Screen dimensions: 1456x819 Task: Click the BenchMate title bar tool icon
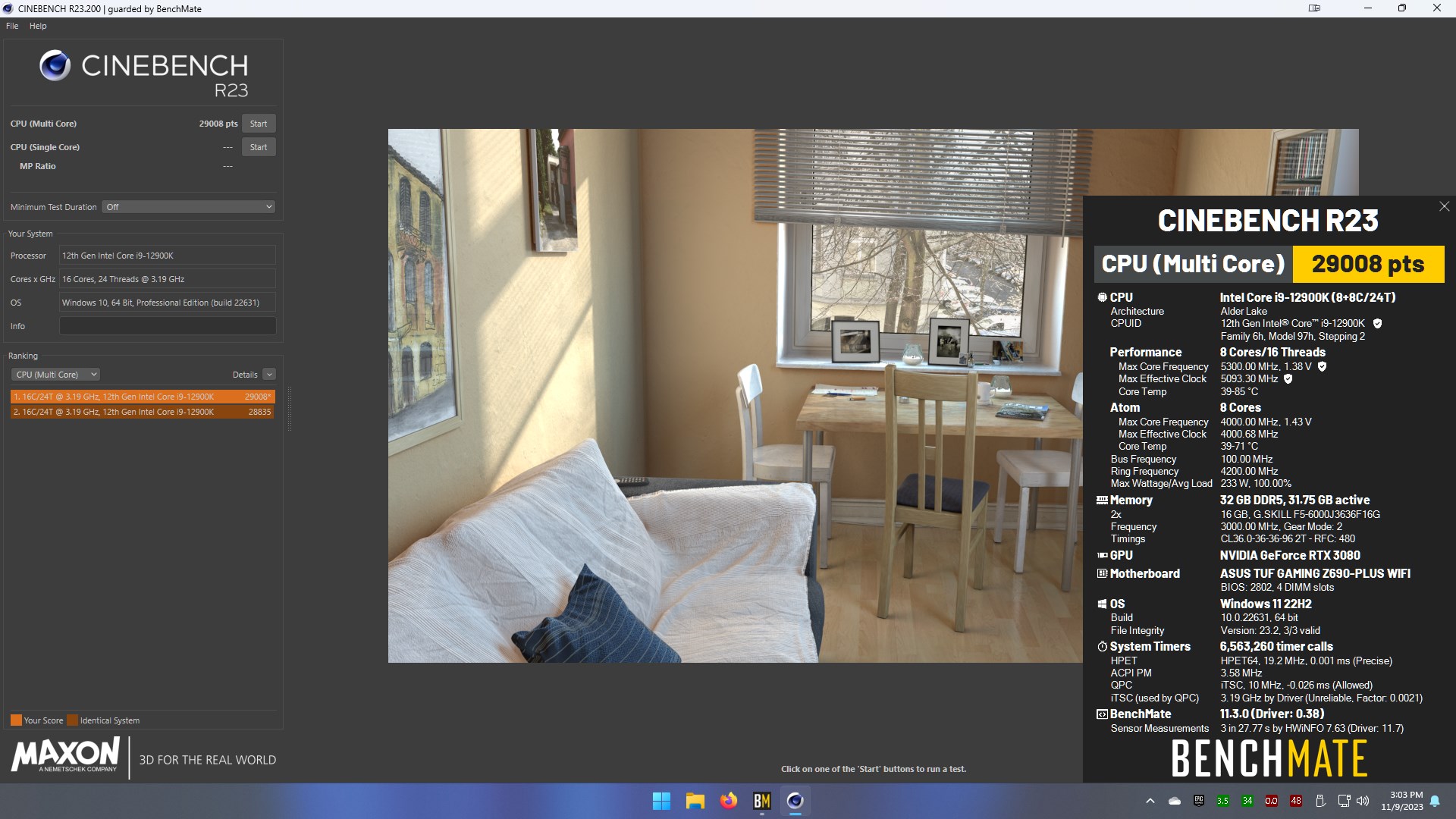coord(1314,8)
